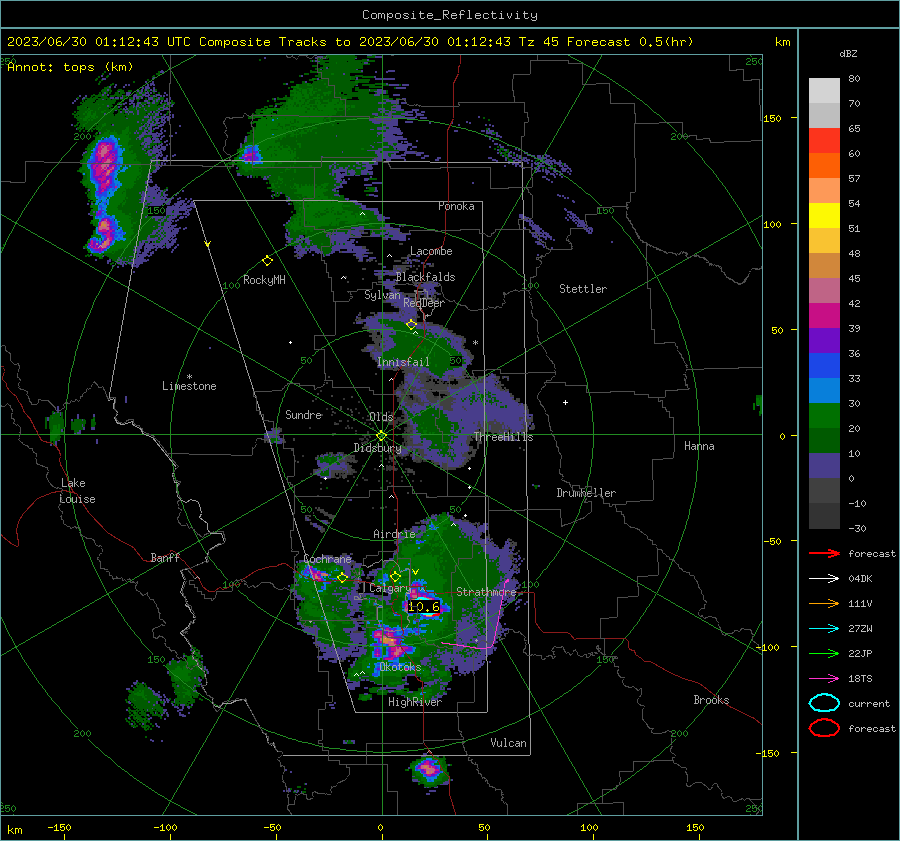Select the ThreeHills label

pos(503,437)
